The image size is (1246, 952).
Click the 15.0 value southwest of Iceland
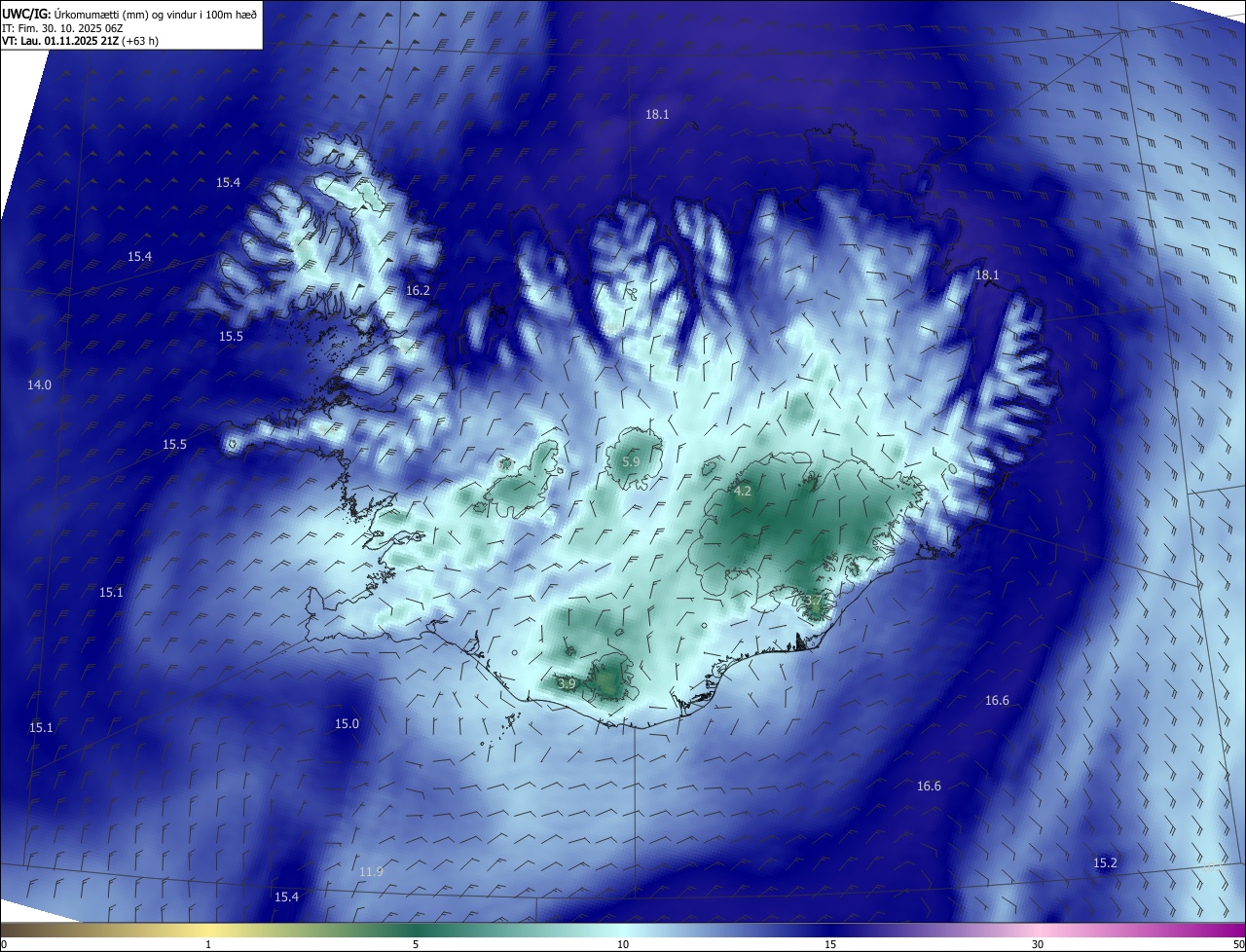[347, 723]
